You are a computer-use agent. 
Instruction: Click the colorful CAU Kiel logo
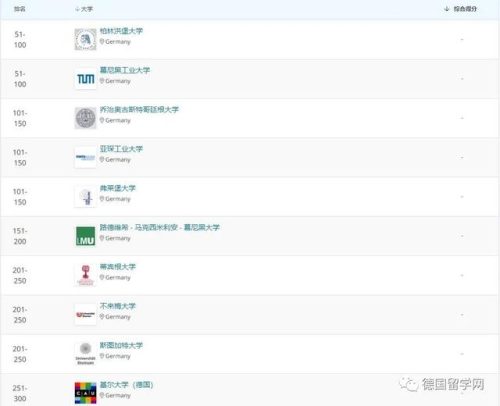(x=85, y=393)
